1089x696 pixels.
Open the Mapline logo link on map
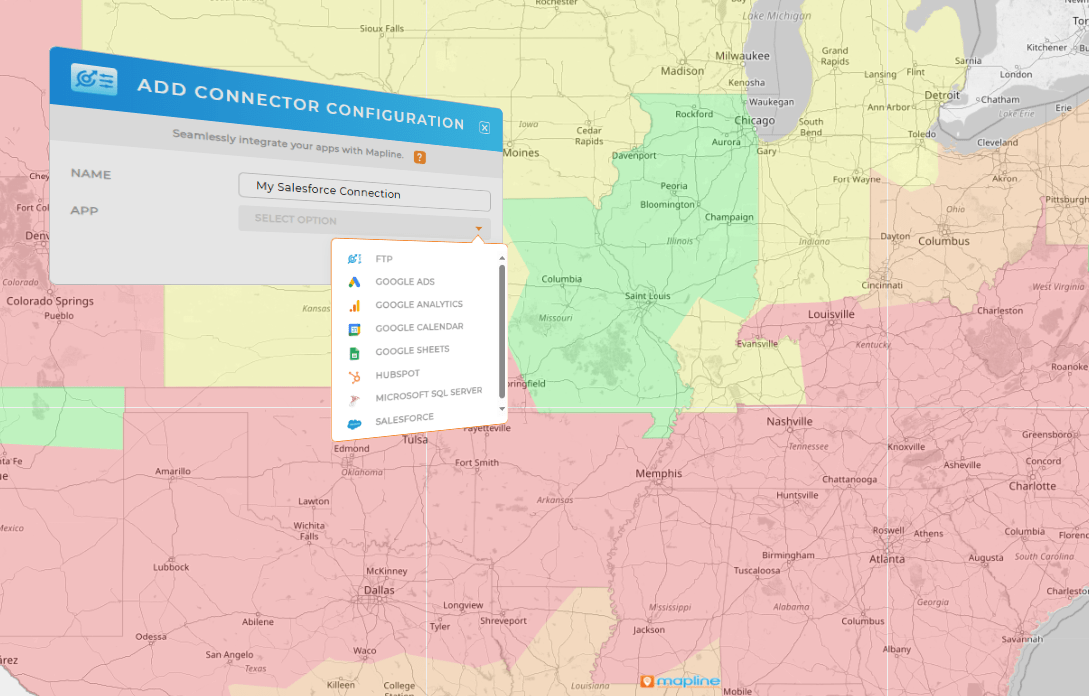(x=680, y=682)
